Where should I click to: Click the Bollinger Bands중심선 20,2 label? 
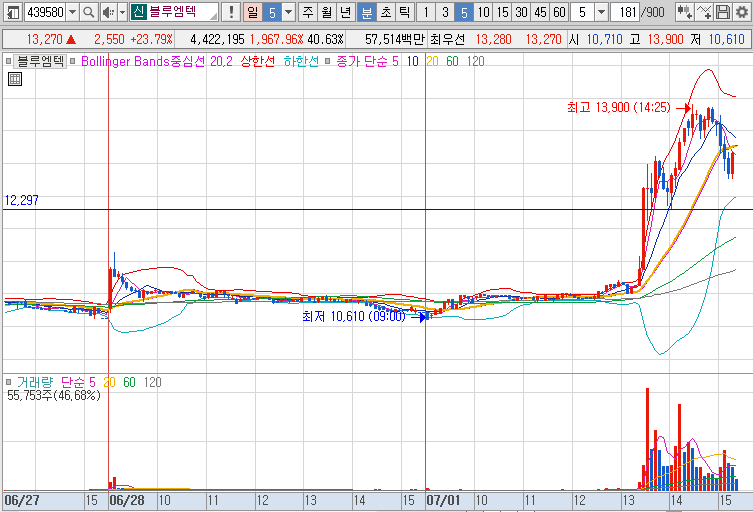click(157, 61)
